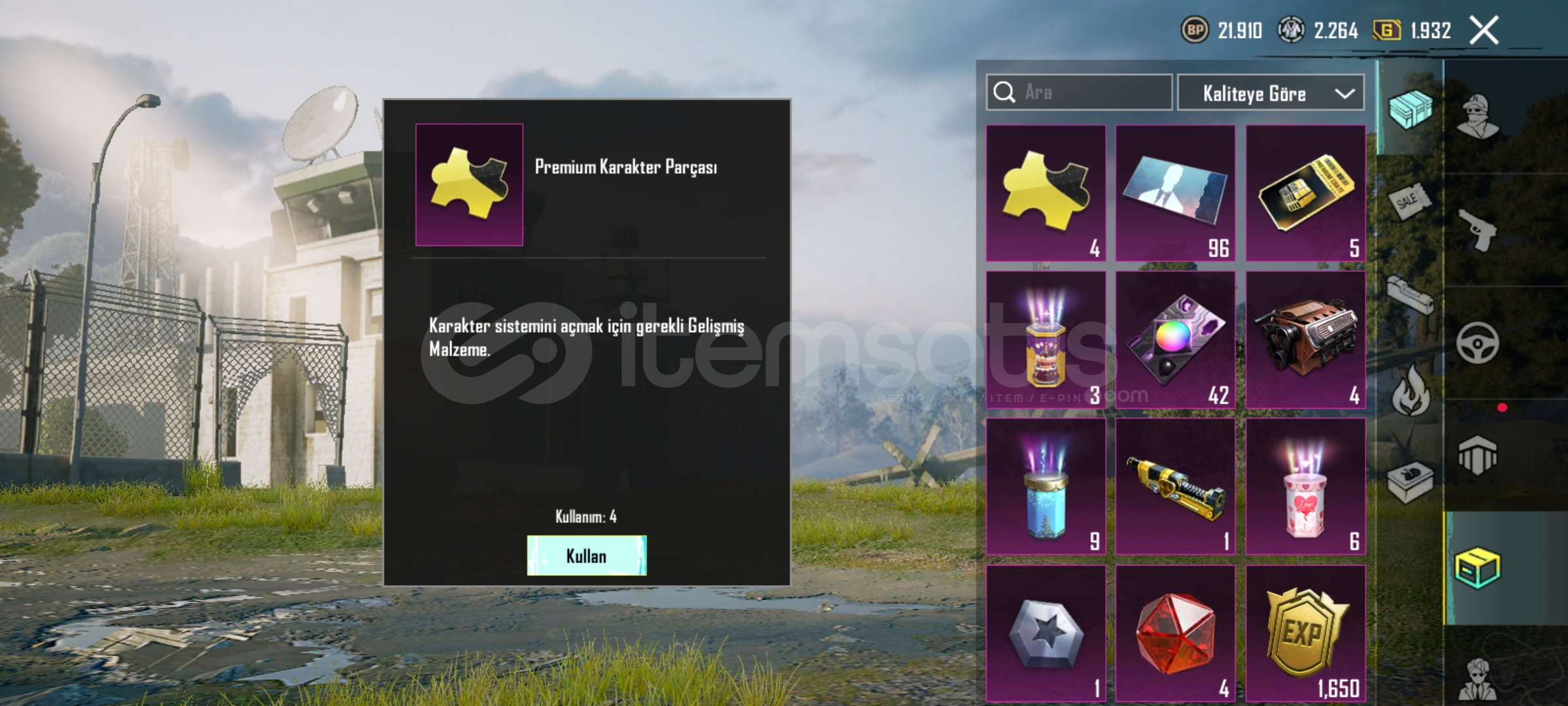Select the EXP gold badge item
1568x706 pixels.
tap(1305, 633)
